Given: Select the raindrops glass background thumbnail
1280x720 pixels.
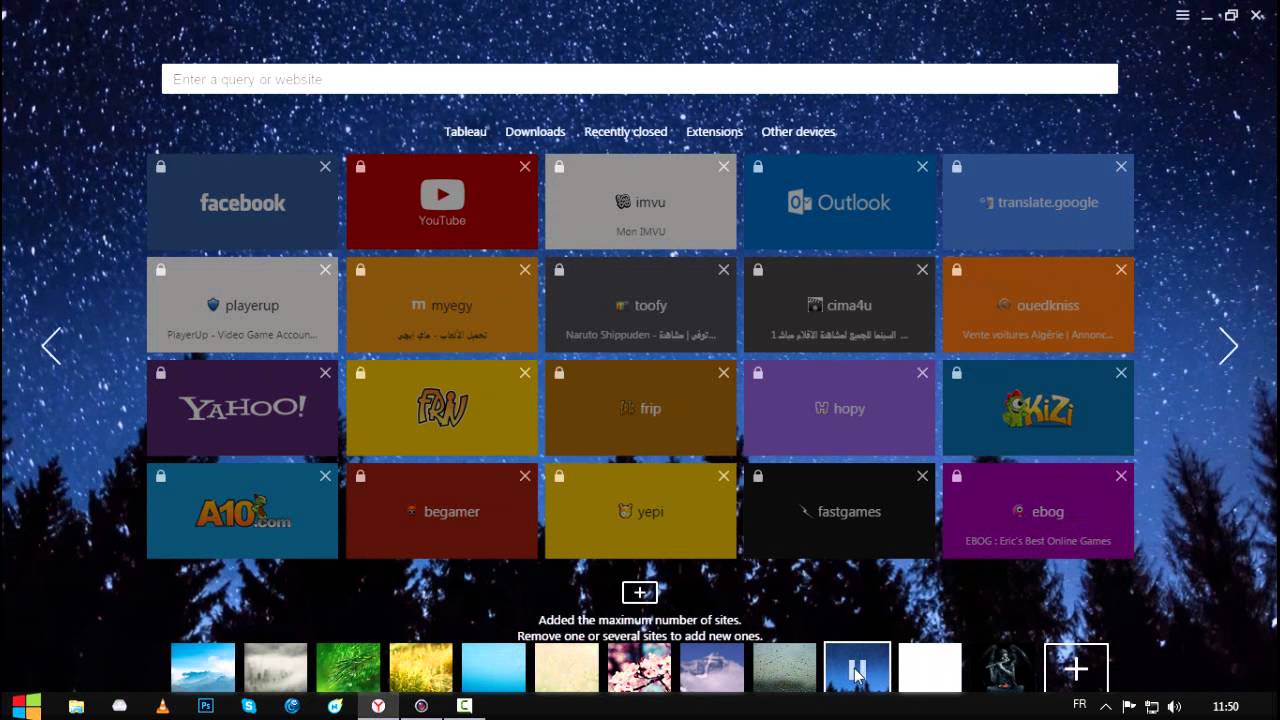Looking at the screenshot, I should point(785,667).
